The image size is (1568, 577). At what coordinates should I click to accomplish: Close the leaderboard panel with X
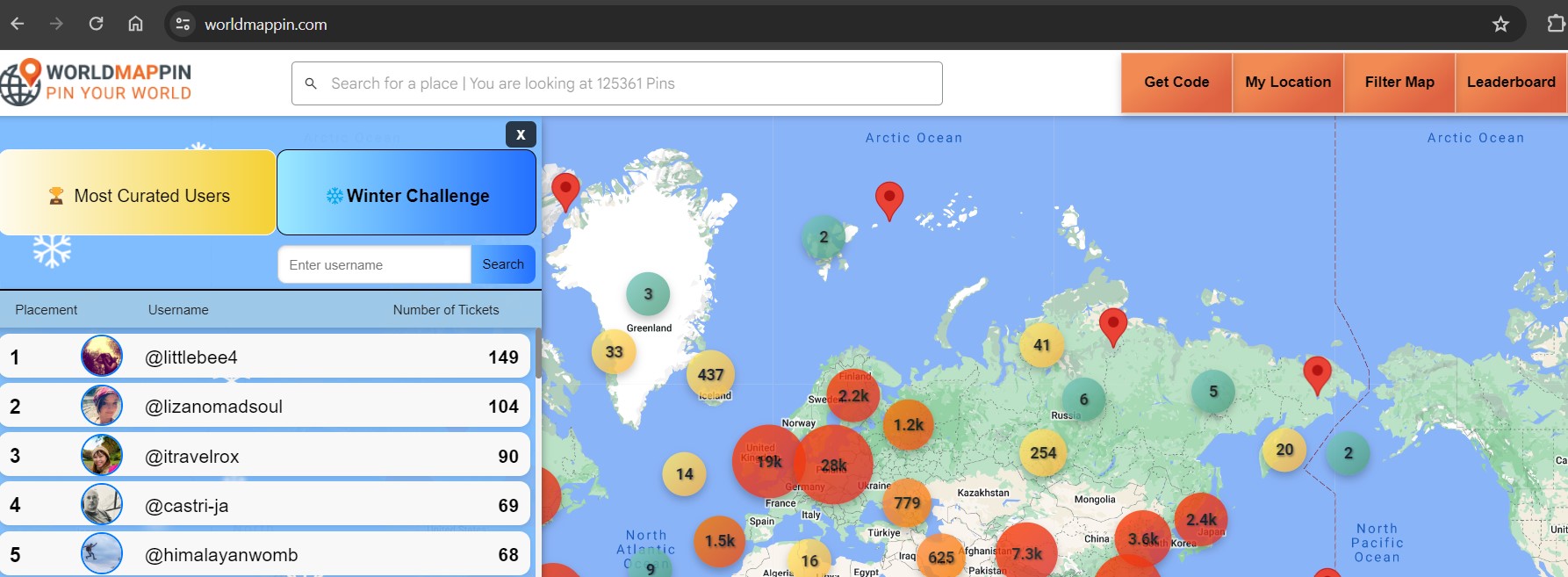pos(521,134)
